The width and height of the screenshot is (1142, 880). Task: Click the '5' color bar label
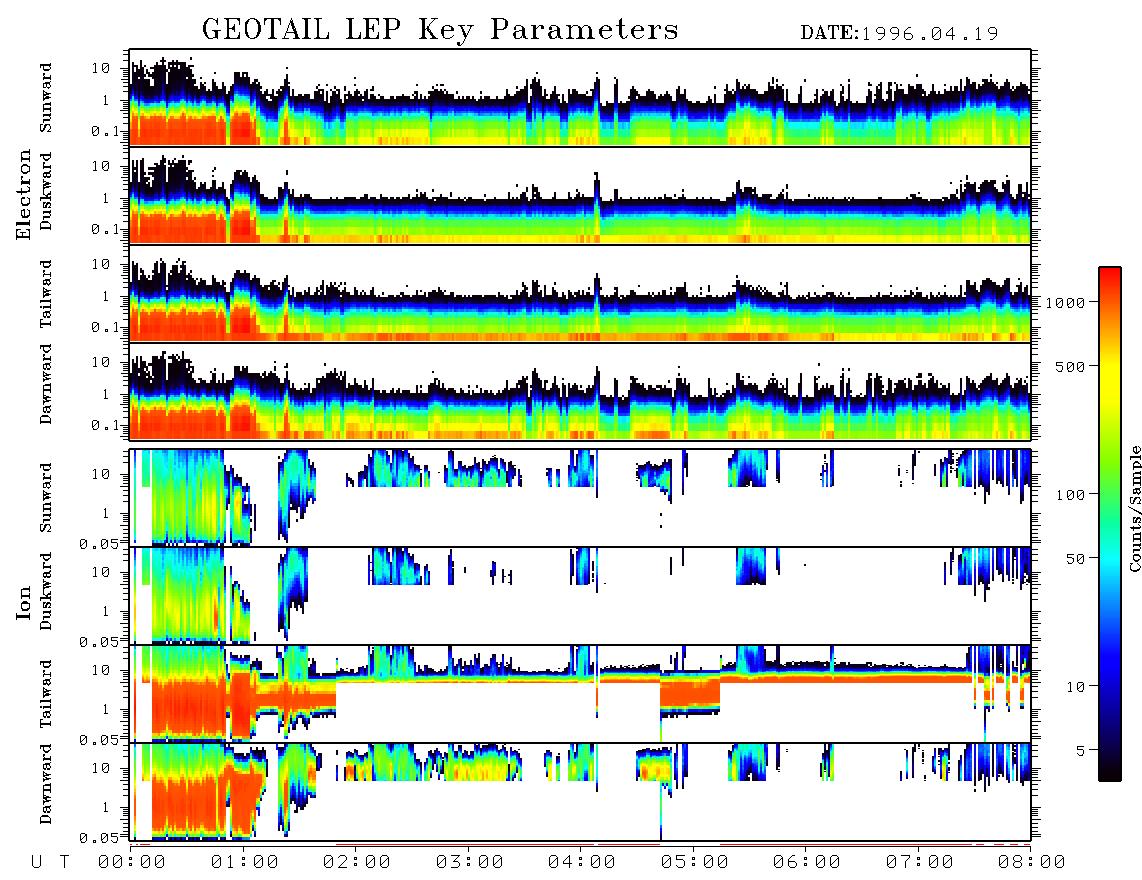click(1080, 750)
